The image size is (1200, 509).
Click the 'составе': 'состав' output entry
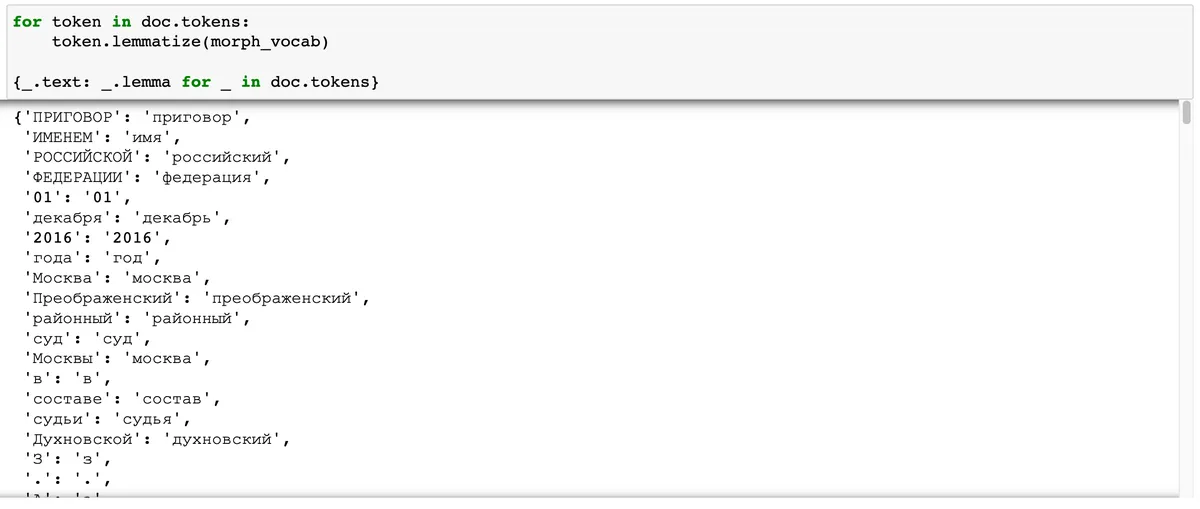coord(122,398)
